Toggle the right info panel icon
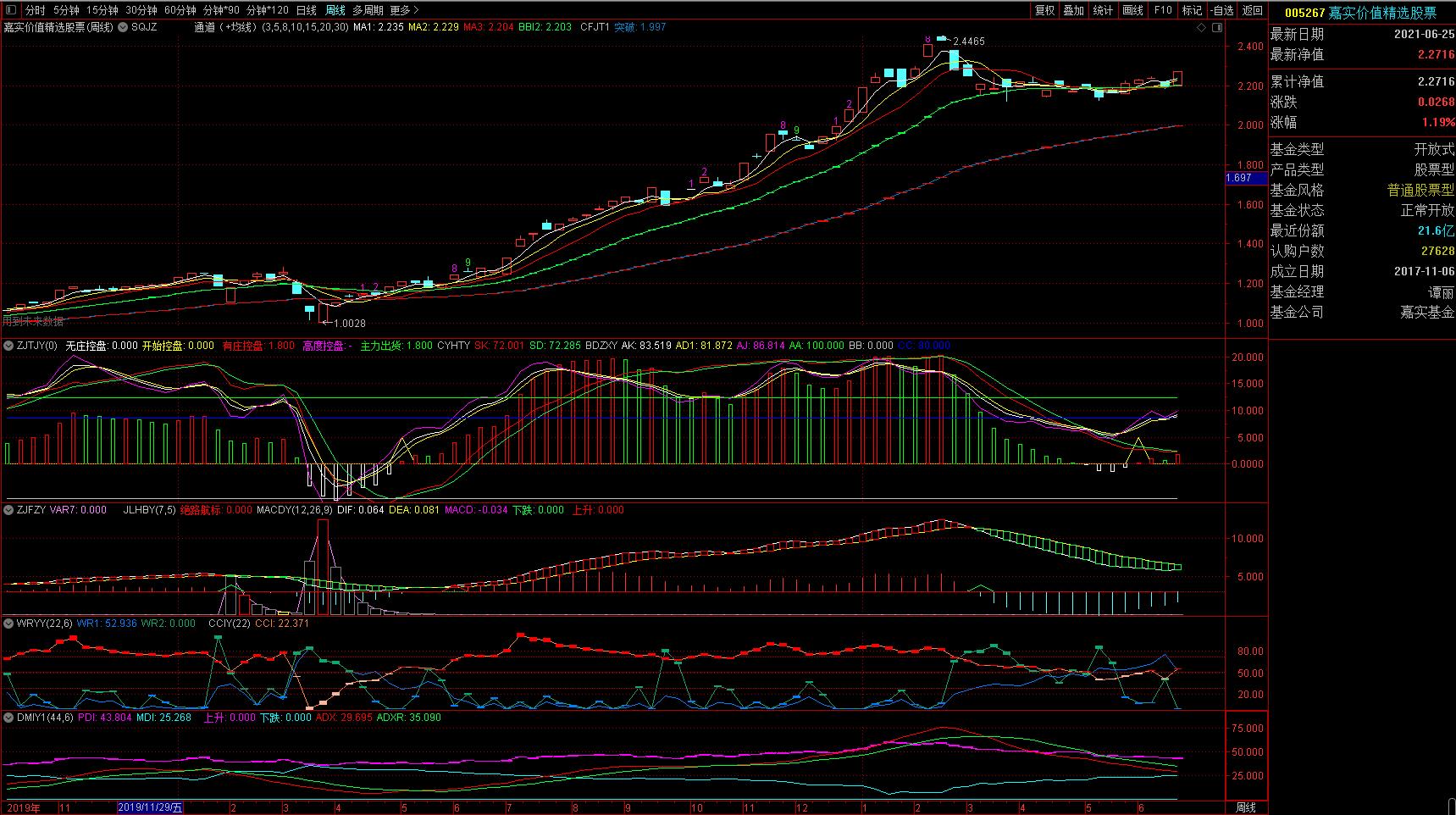 pos(1217,28)
